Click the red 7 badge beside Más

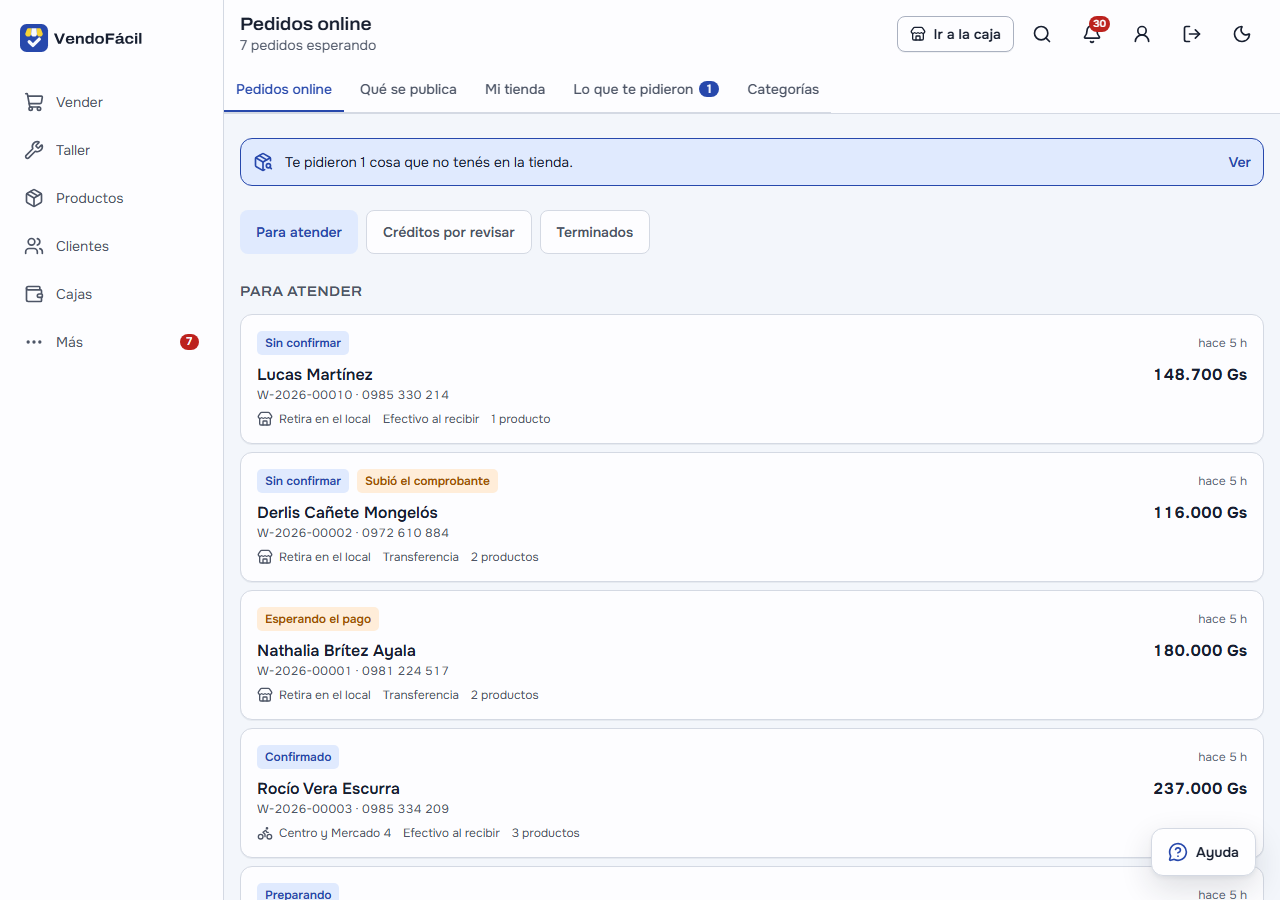tap(189, 342)
